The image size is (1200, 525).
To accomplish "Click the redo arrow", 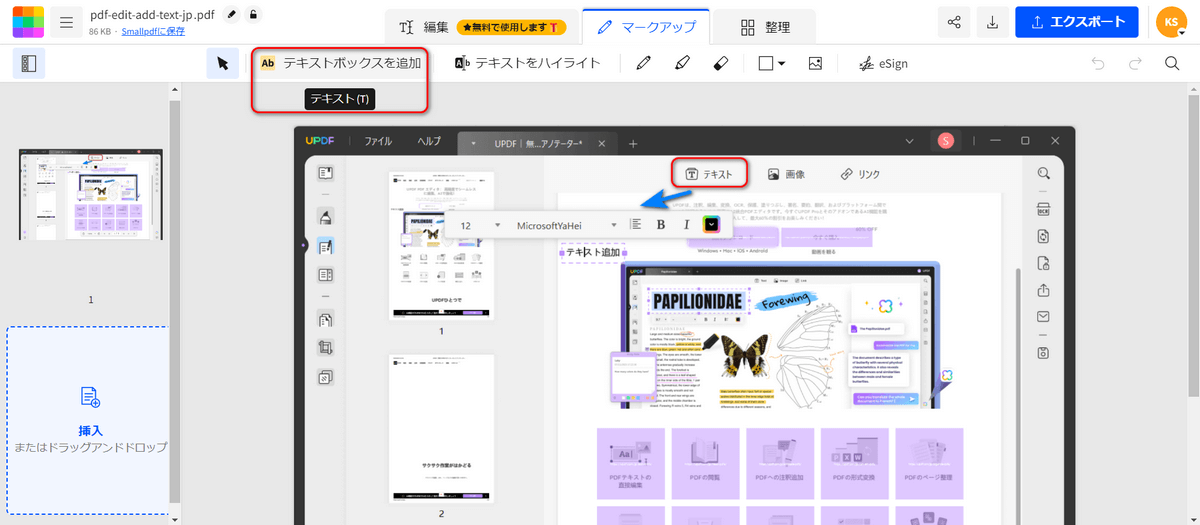I will (1135, 63).
